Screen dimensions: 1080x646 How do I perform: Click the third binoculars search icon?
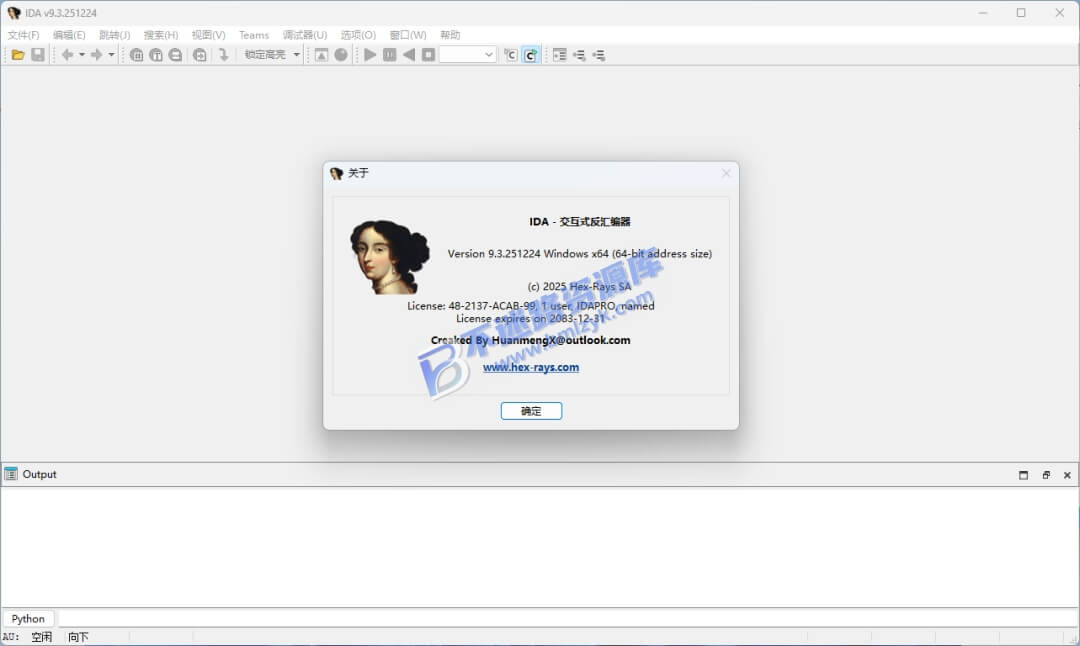(x=176, y=55)
